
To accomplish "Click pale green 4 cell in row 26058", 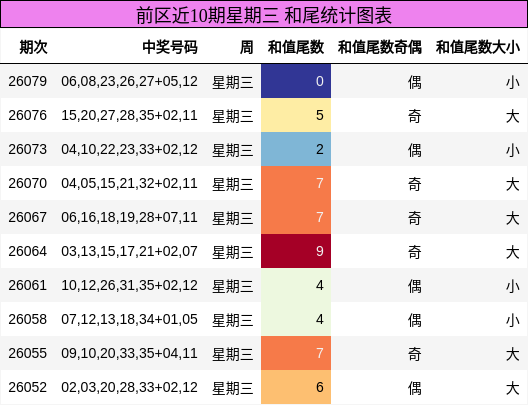I will pyautogui.click(x=296, y=319).
